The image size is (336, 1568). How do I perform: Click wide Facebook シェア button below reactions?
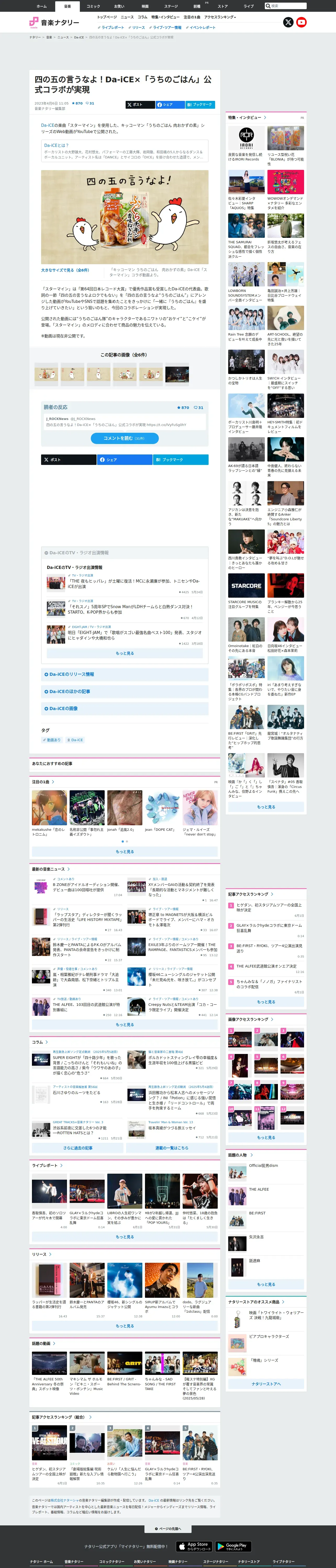click(124, 460)
